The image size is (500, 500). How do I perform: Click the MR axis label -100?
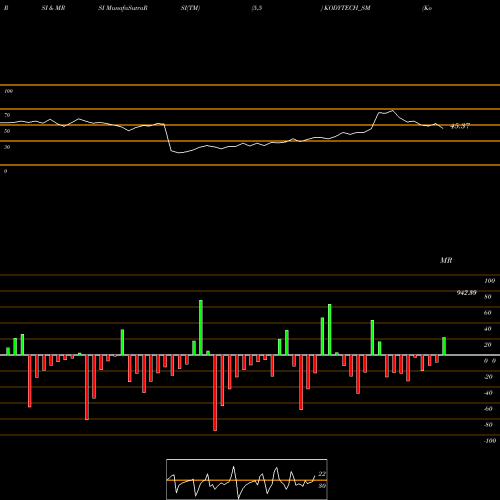(490, 441)
